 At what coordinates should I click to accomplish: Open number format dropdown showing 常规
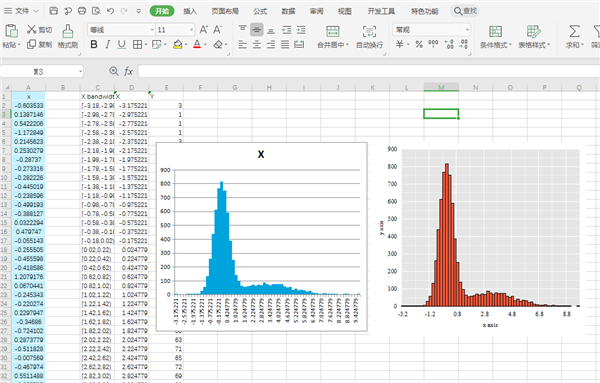click(x=467, y=29)
